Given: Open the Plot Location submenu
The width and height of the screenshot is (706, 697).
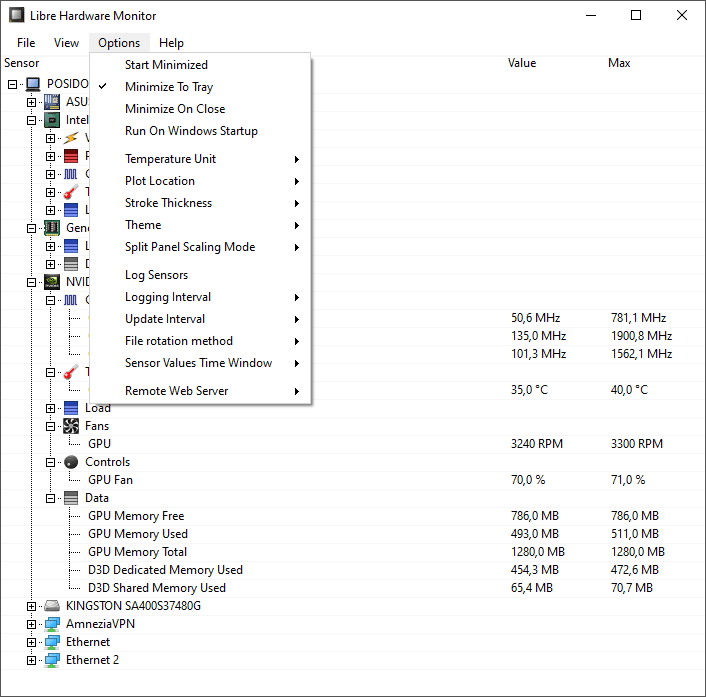Looking at the screenshot, I should [x=200, y=181].
